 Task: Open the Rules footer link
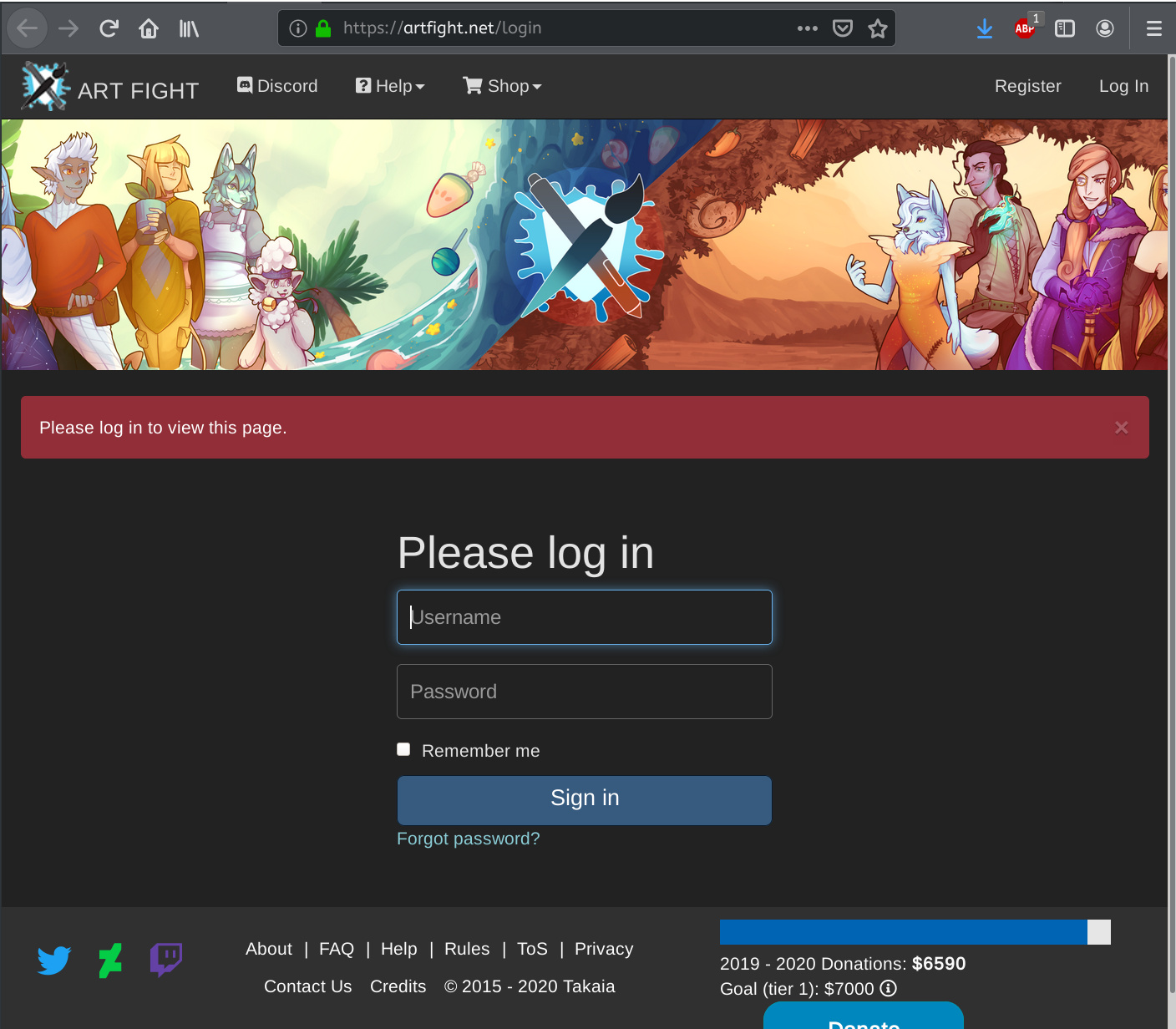pos(467,949)
